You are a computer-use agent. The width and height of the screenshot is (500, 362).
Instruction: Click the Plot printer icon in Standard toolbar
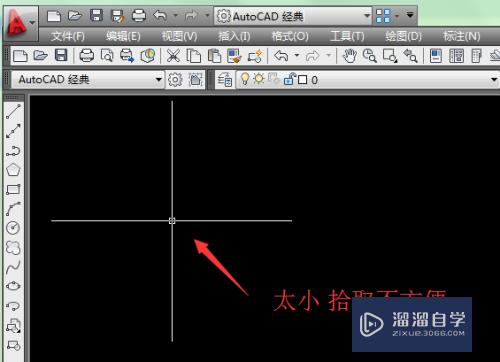pos(87,55)
